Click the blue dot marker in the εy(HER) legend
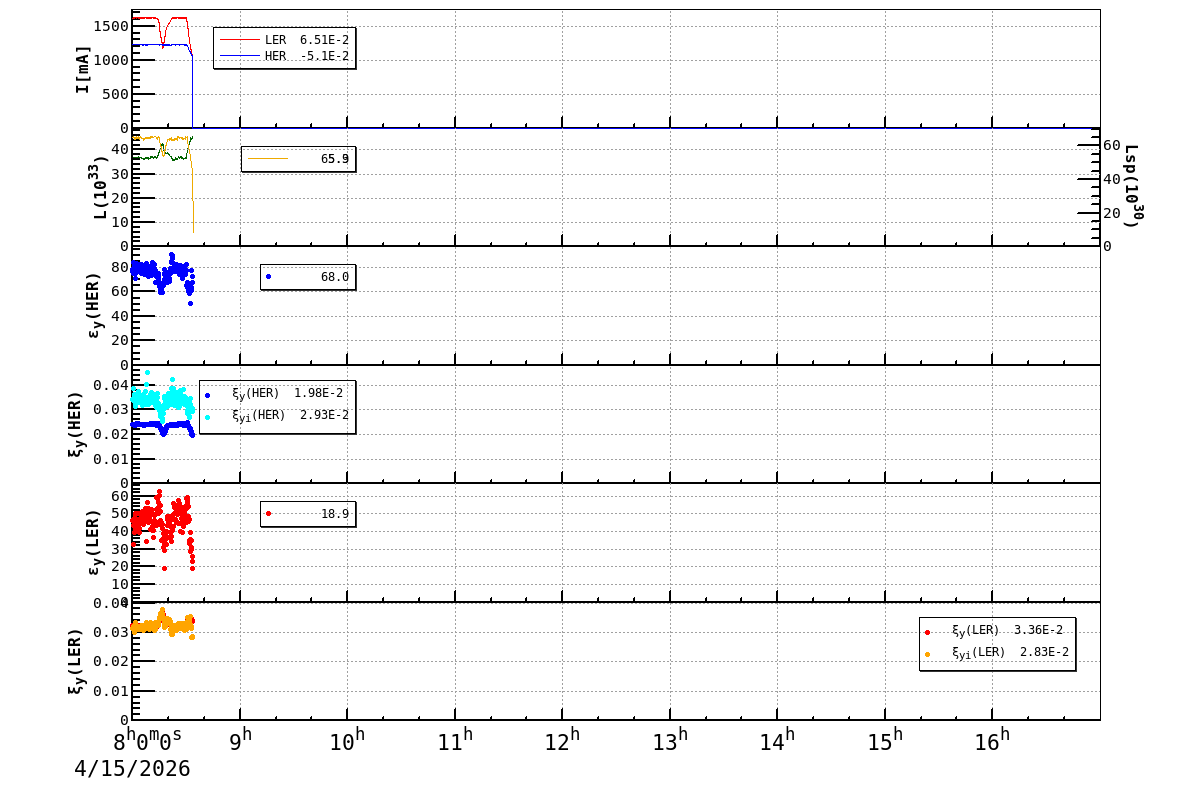The image size is (1200, 798). point(268,277)
